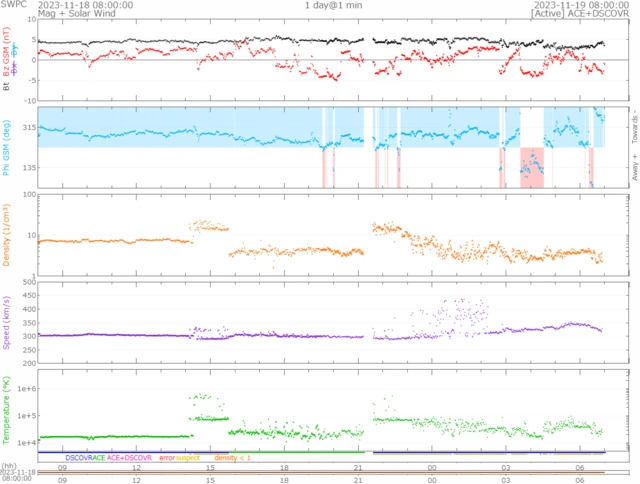Click the SWPC label in the corner
The width and height of the screenshot is (640, 484).
click(x=13, y=5)
